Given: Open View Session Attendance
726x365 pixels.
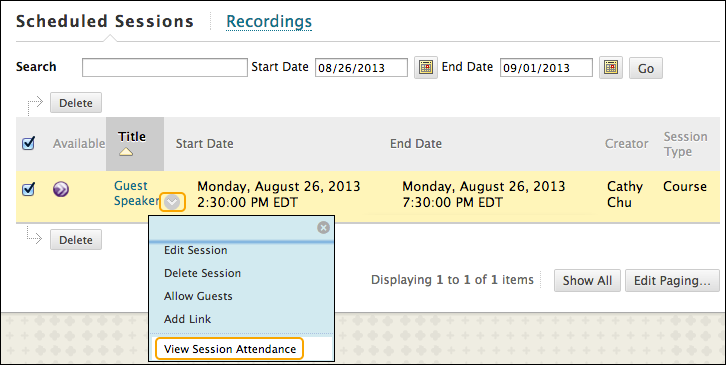Looking at the screenshot, I should [x=230, y=349].
